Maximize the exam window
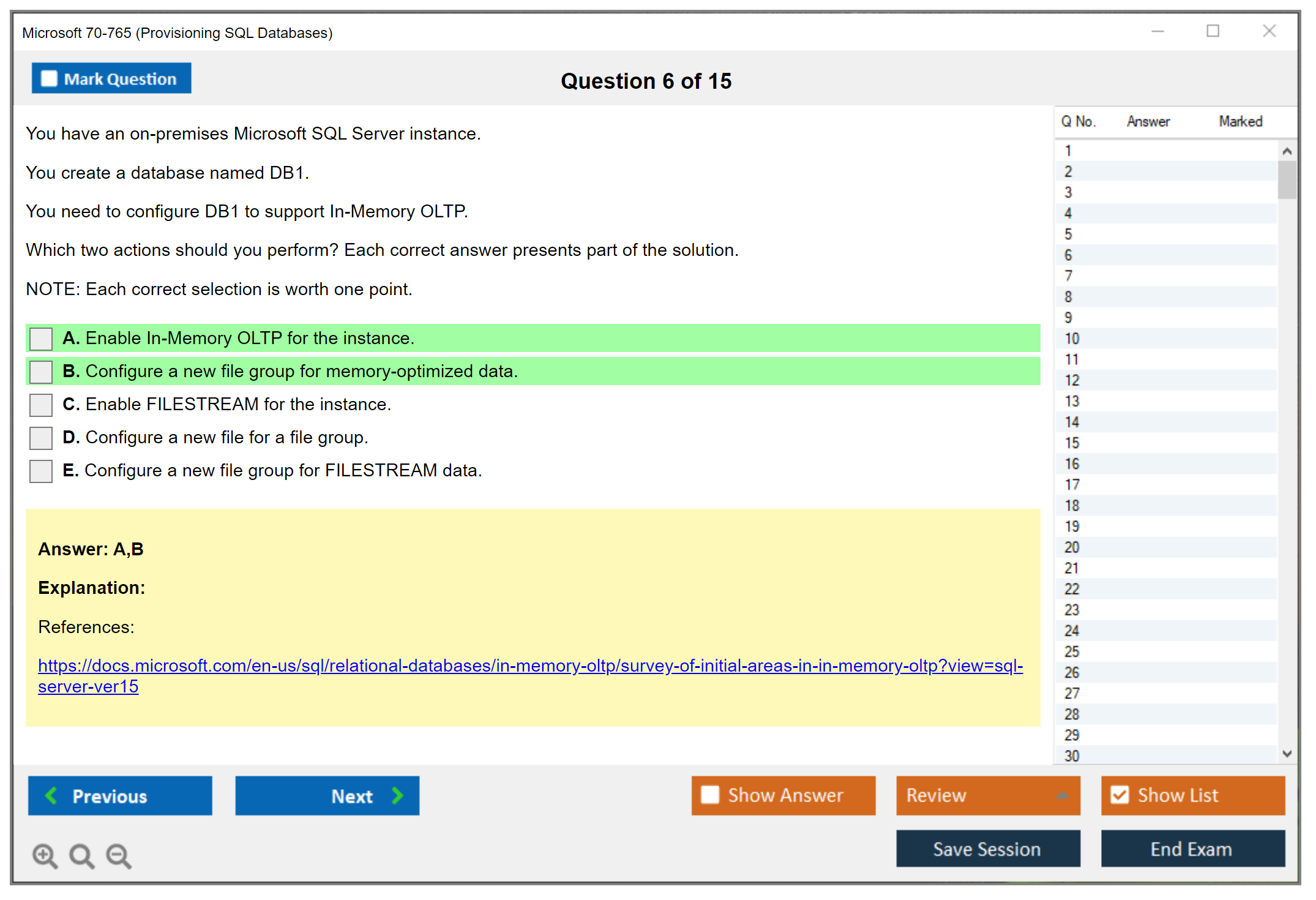This screenshot has height=900, width=1316. [x=1213, y=31]
